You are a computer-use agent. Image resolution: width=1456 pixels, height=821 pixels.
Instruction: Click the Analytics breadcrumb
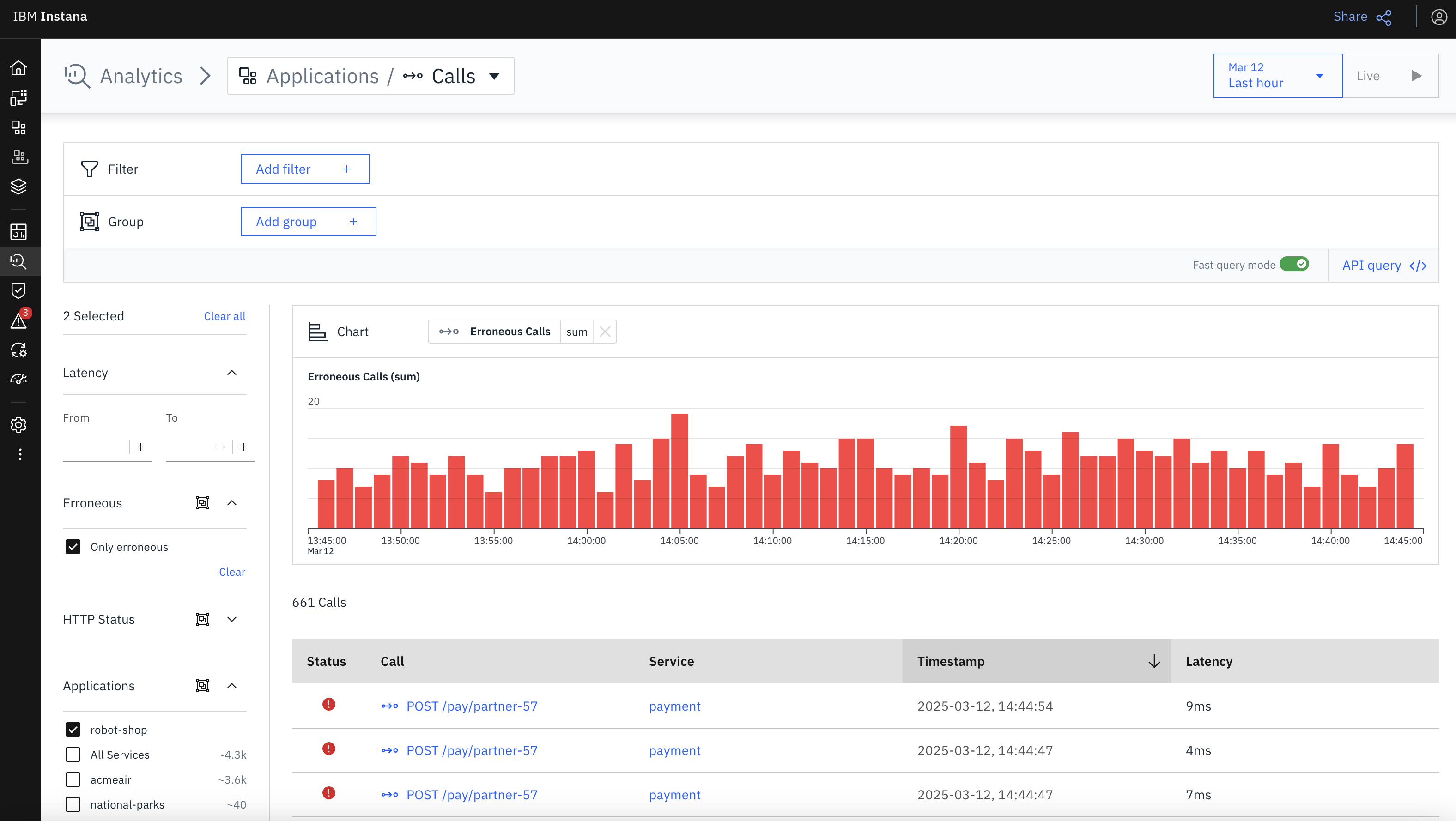[x=141, y=76]
